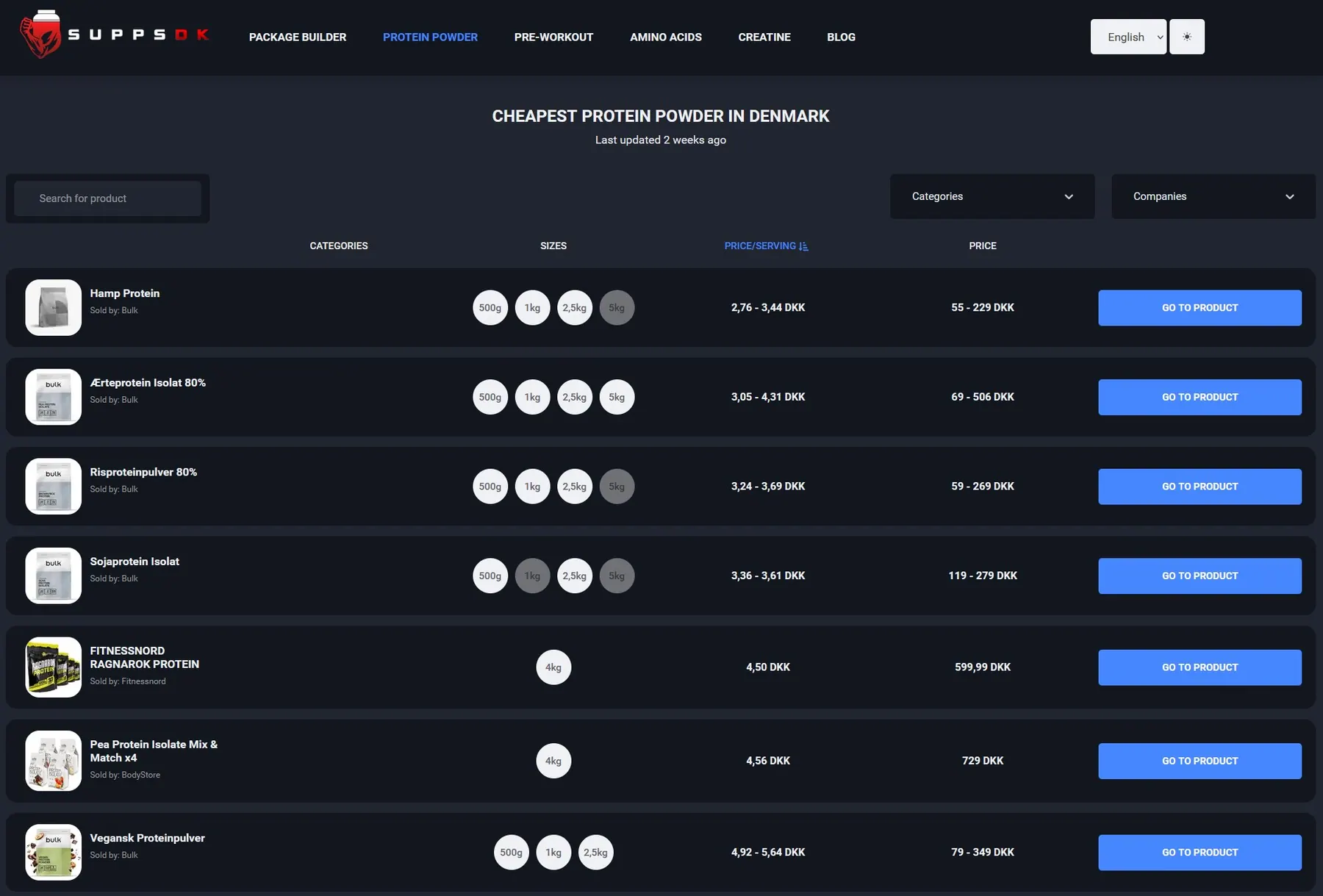
Task: Expand the Categories filter dropdown
Action: (x=992, y=196)
